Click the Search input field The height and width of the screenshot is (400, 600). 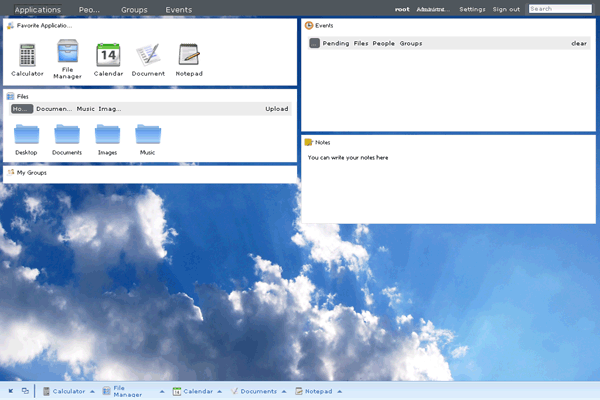pyautogui.click(x=560, y=9)
